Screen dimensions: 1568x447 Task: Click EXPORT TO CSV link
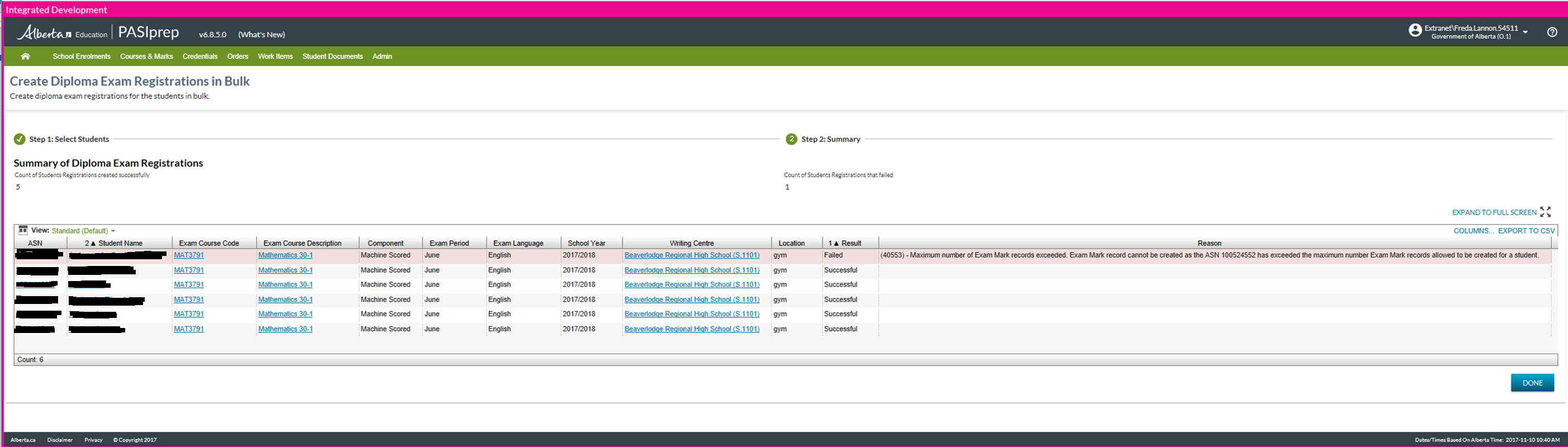[1526, 231]
